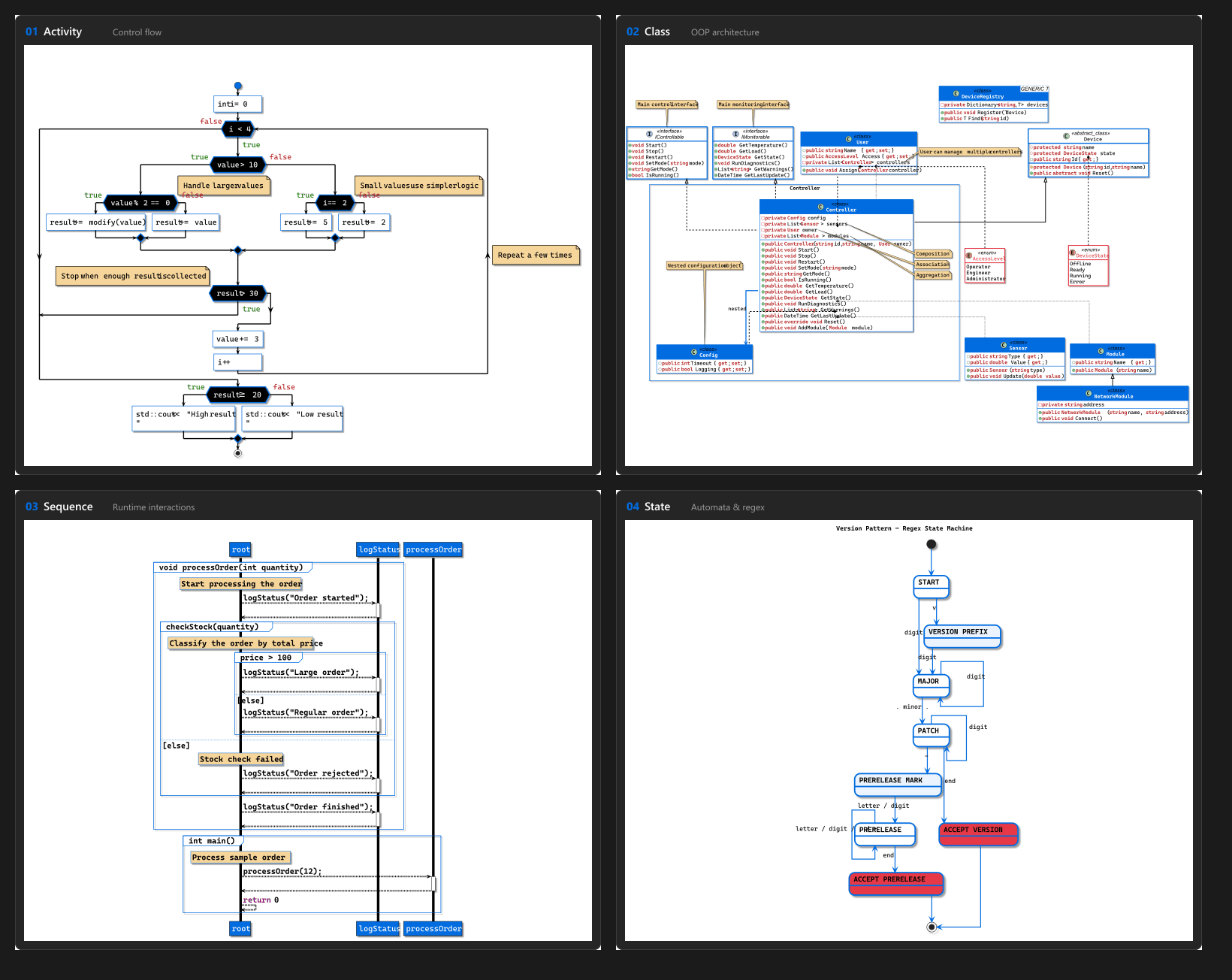Viewport: 1232px width, 980px height.
Task: Select the red ACCEPT VERSION state
Action: pyautogui.click(x=978, y=834)
